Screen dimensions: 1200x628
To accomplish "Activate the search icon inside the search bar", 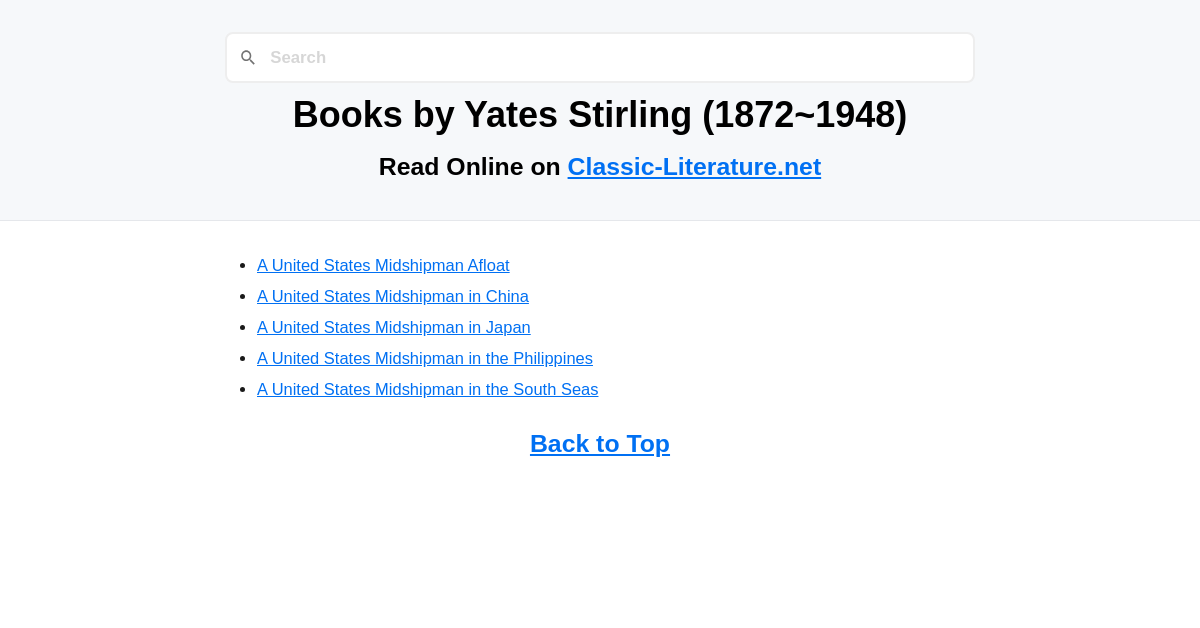I will (x=248, y=57).
